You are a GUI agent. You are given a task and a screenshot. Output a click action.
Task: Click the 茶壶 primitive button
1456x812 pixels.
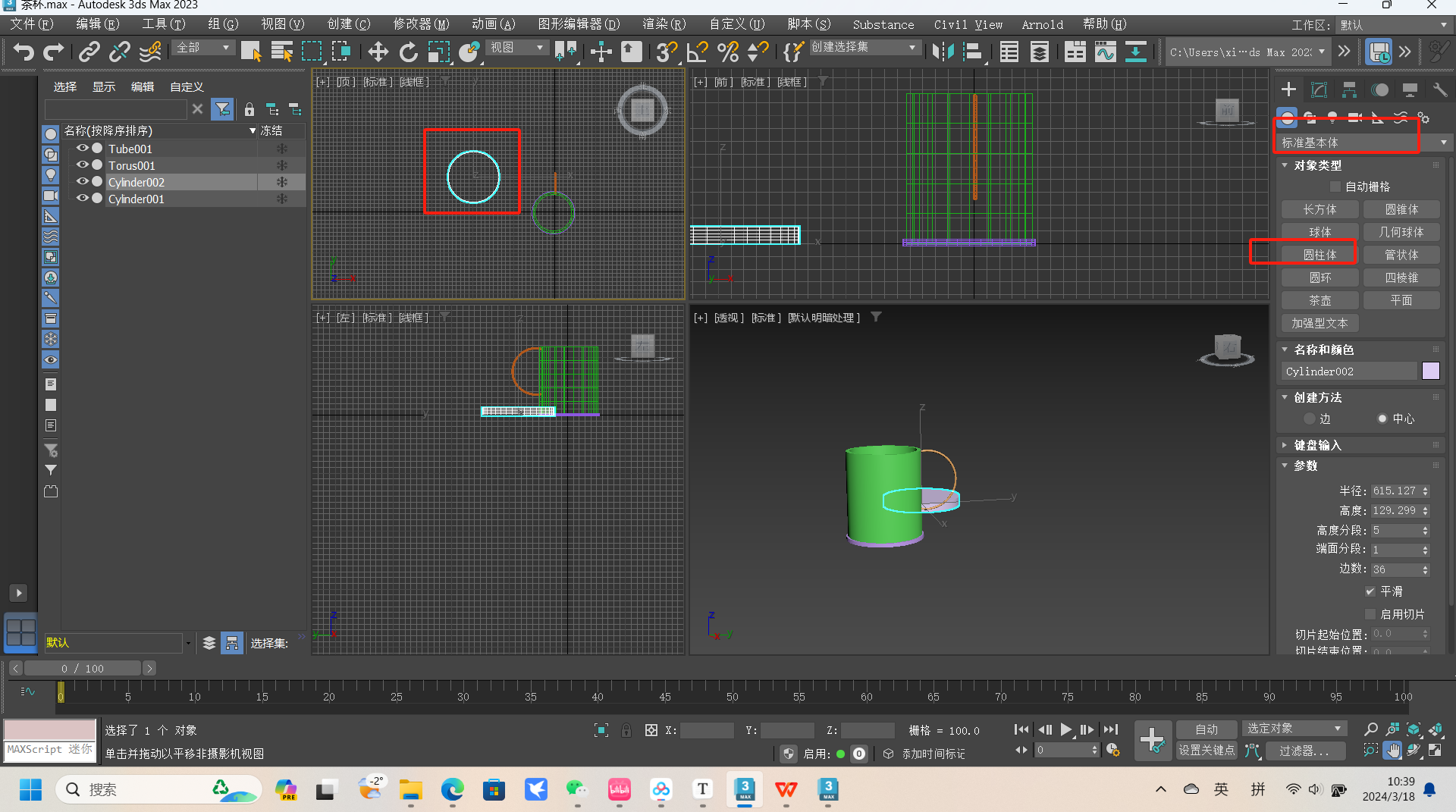coord(1319,300)
